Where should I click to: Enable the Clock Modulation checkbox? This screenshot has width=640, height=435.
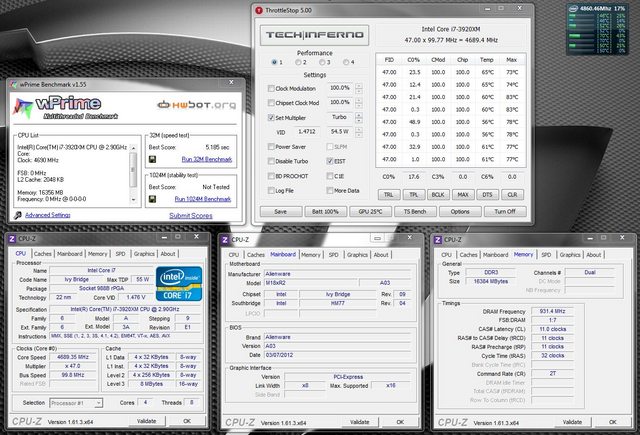(x=271, y=88)
